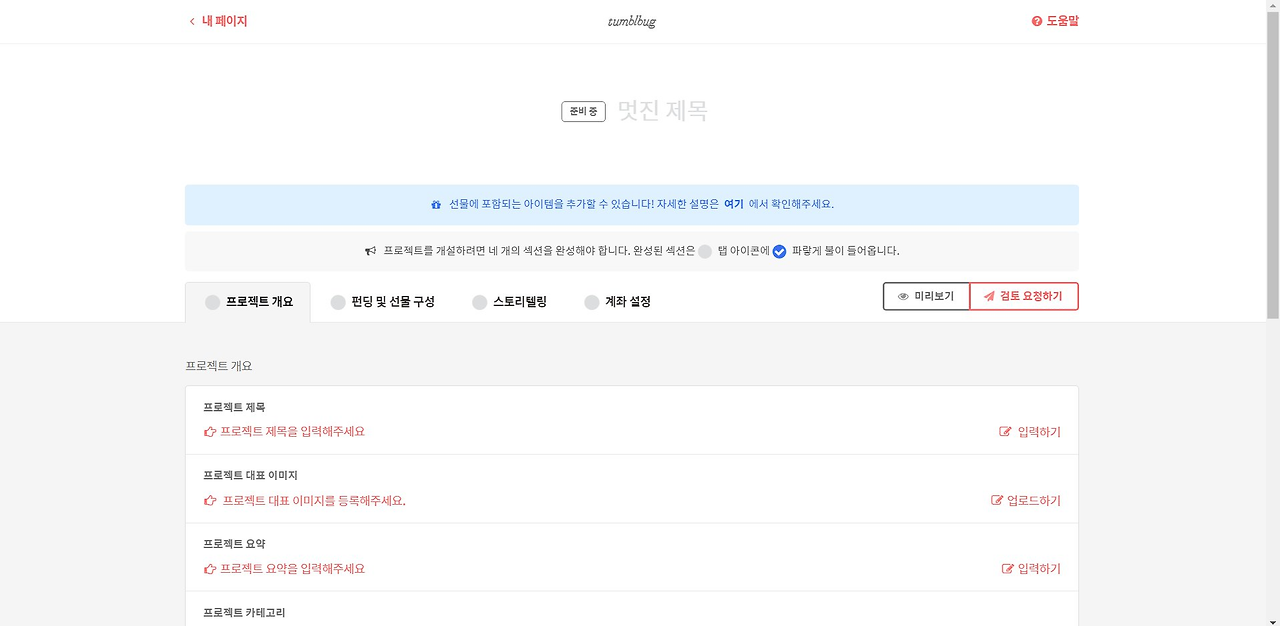Click 프로젝트 대표 이미지를 등록해주세요 prompt
The width and height of the screenshot is (1280, 626).
(314, 500)
